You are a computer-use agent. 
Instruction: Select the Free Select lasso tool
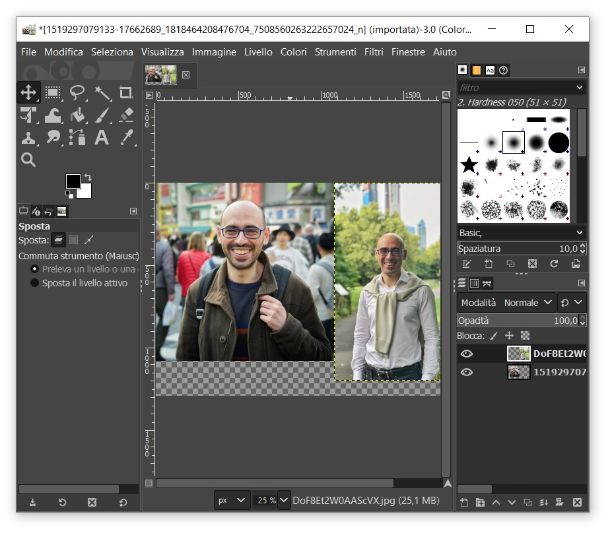[77, 93]
